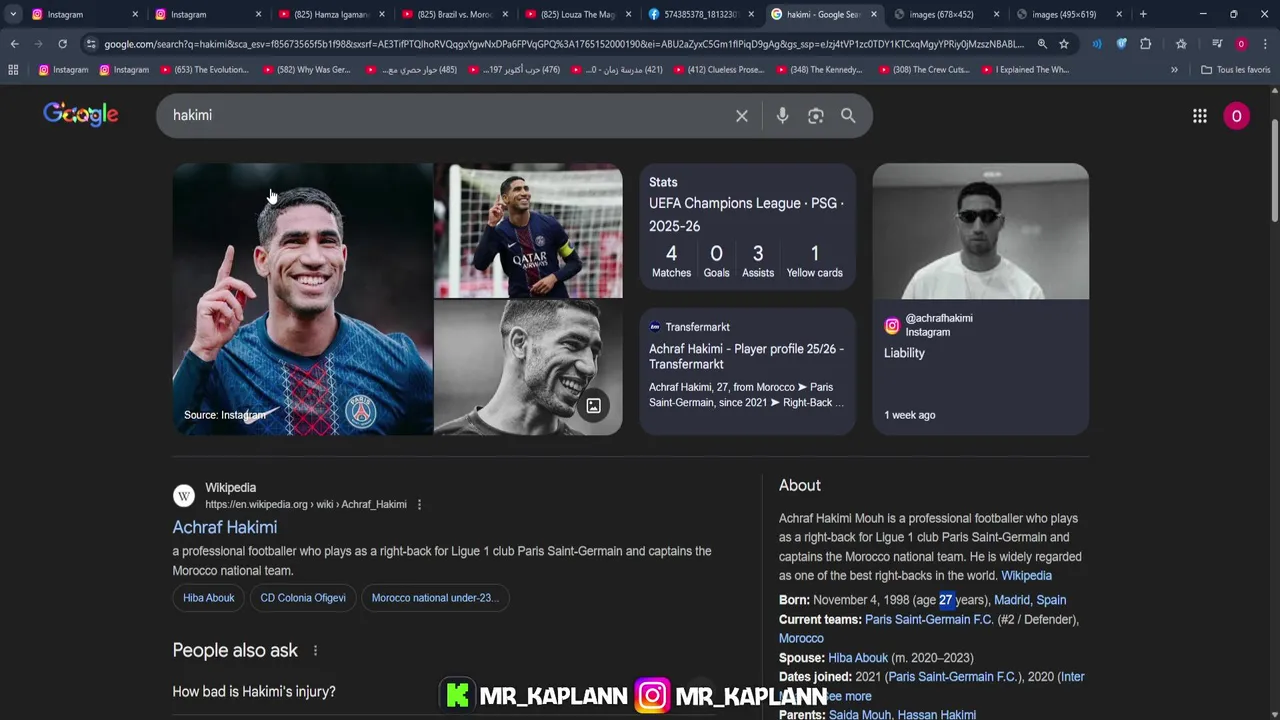Open Paris Saint-Germain F.C. current team link
The image size is (1280, 720).
[929, 620]
